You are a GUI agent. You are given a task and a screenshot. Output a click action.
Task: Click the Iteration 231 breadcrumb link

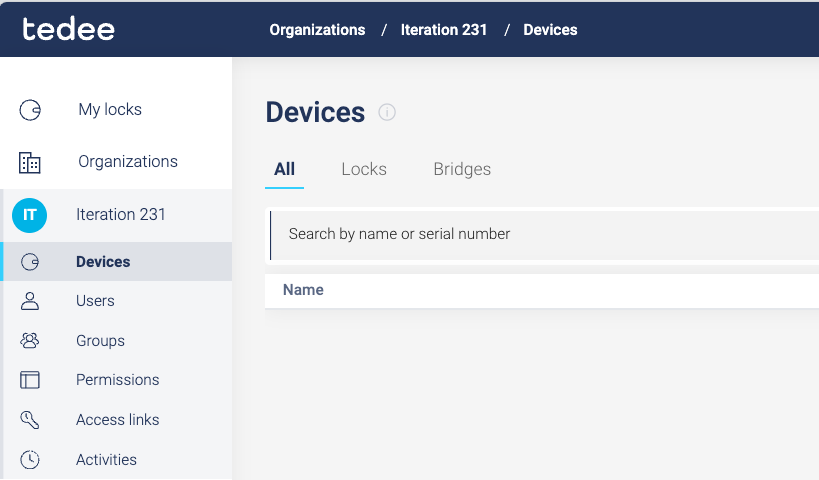tap(444, 30)
